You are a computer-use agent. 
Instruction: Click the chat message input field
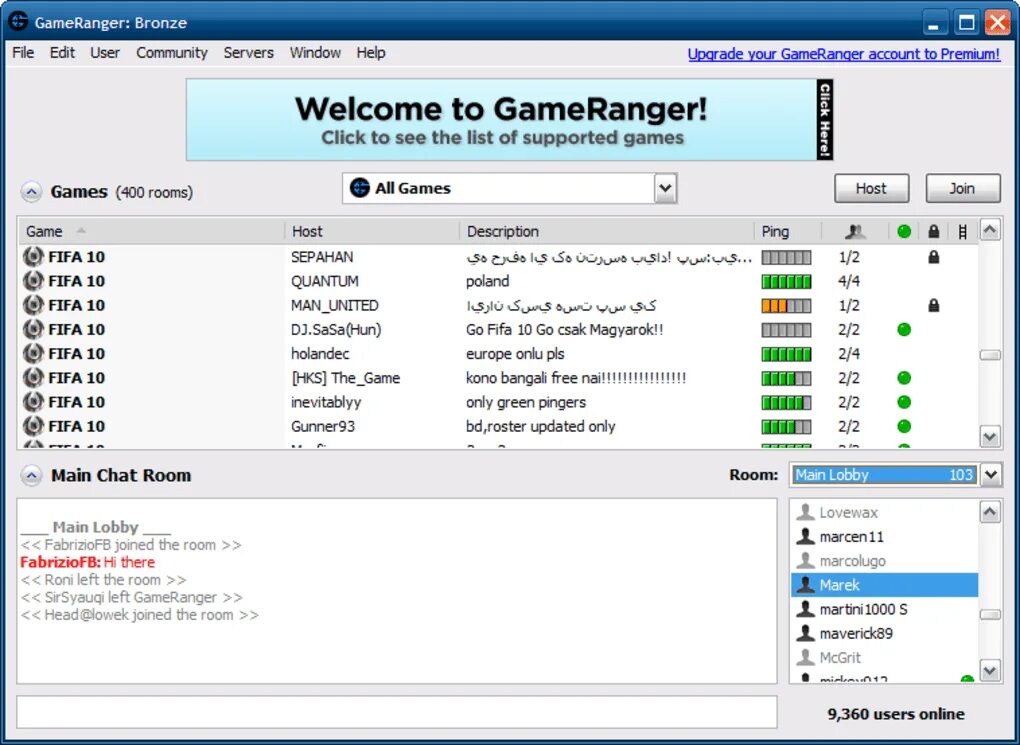pyautogui.click(x=397, y=712)
